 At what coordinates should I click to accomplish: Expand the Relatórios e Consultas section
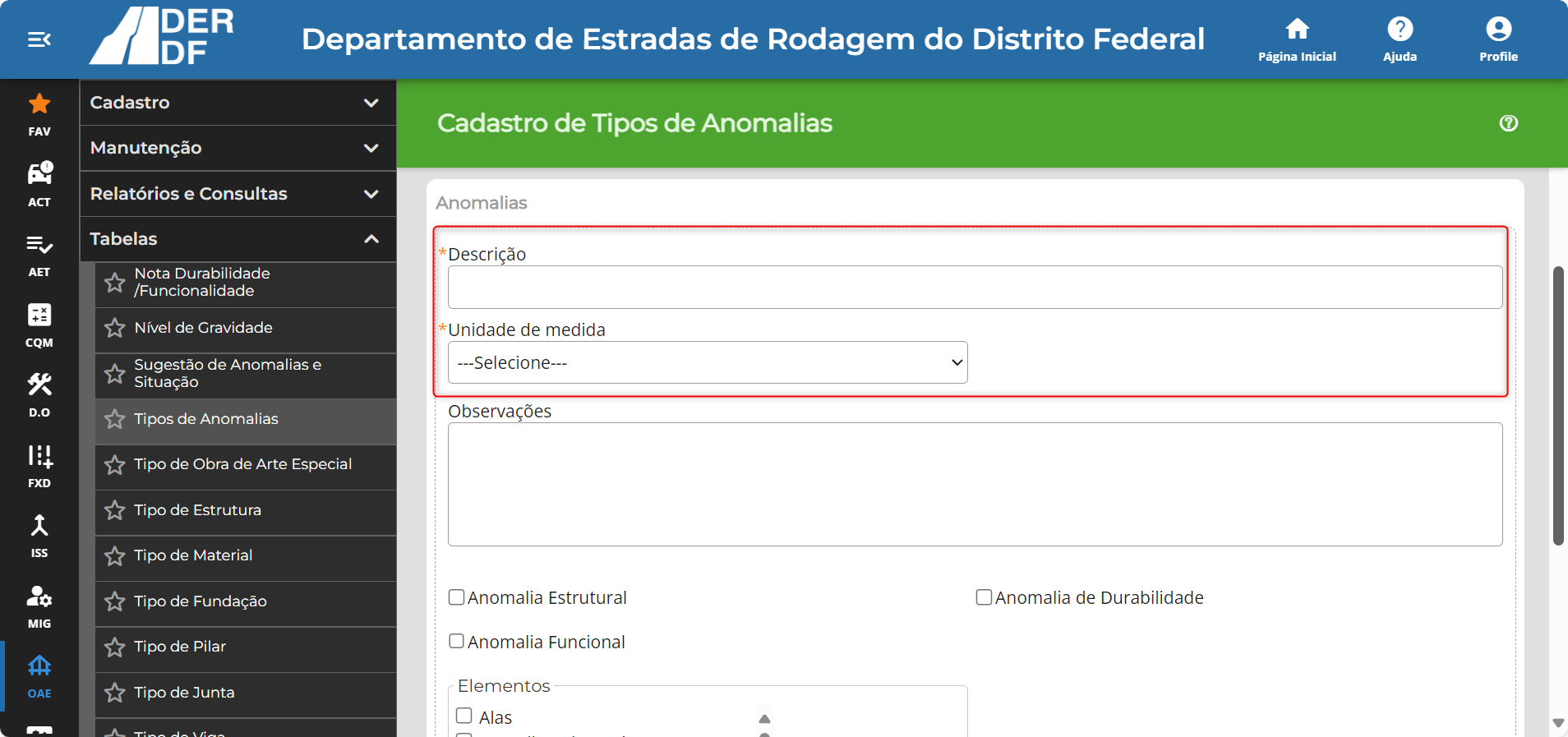click(x=238, y=194)
